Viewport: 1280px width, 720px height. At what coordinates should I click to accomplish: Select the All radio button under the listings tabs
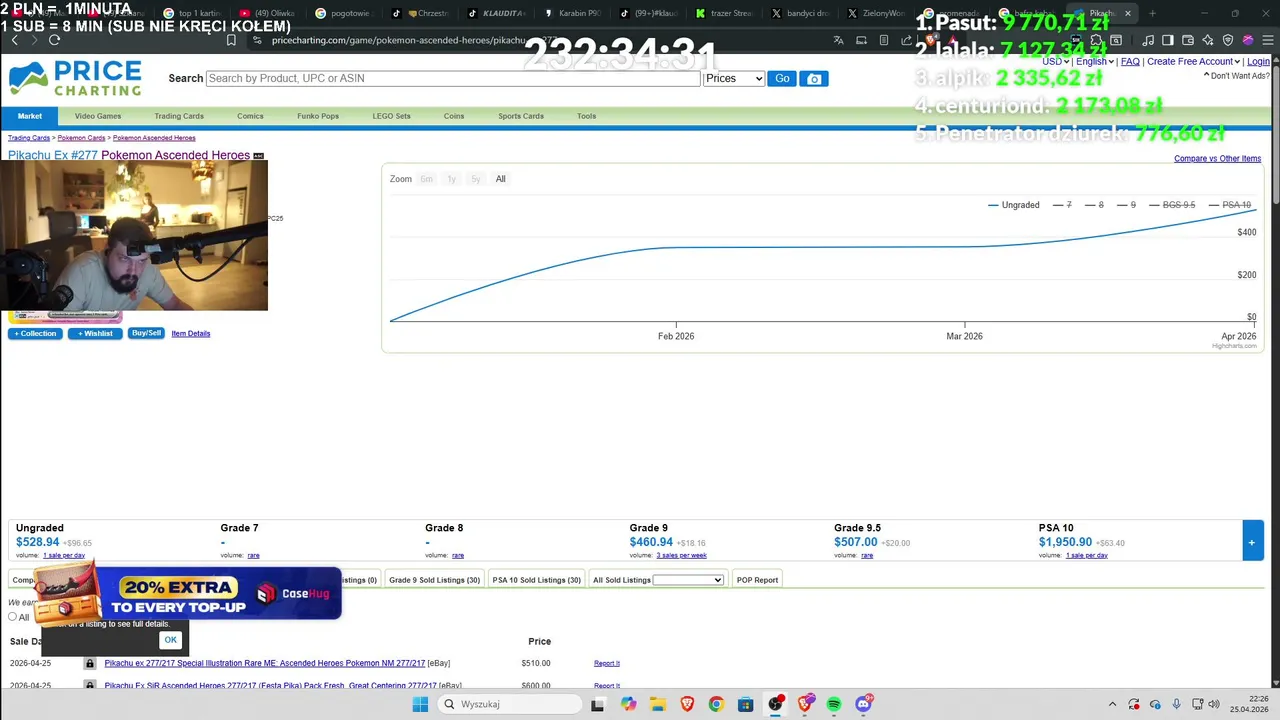pyautogui.click(x=13, y=616)
